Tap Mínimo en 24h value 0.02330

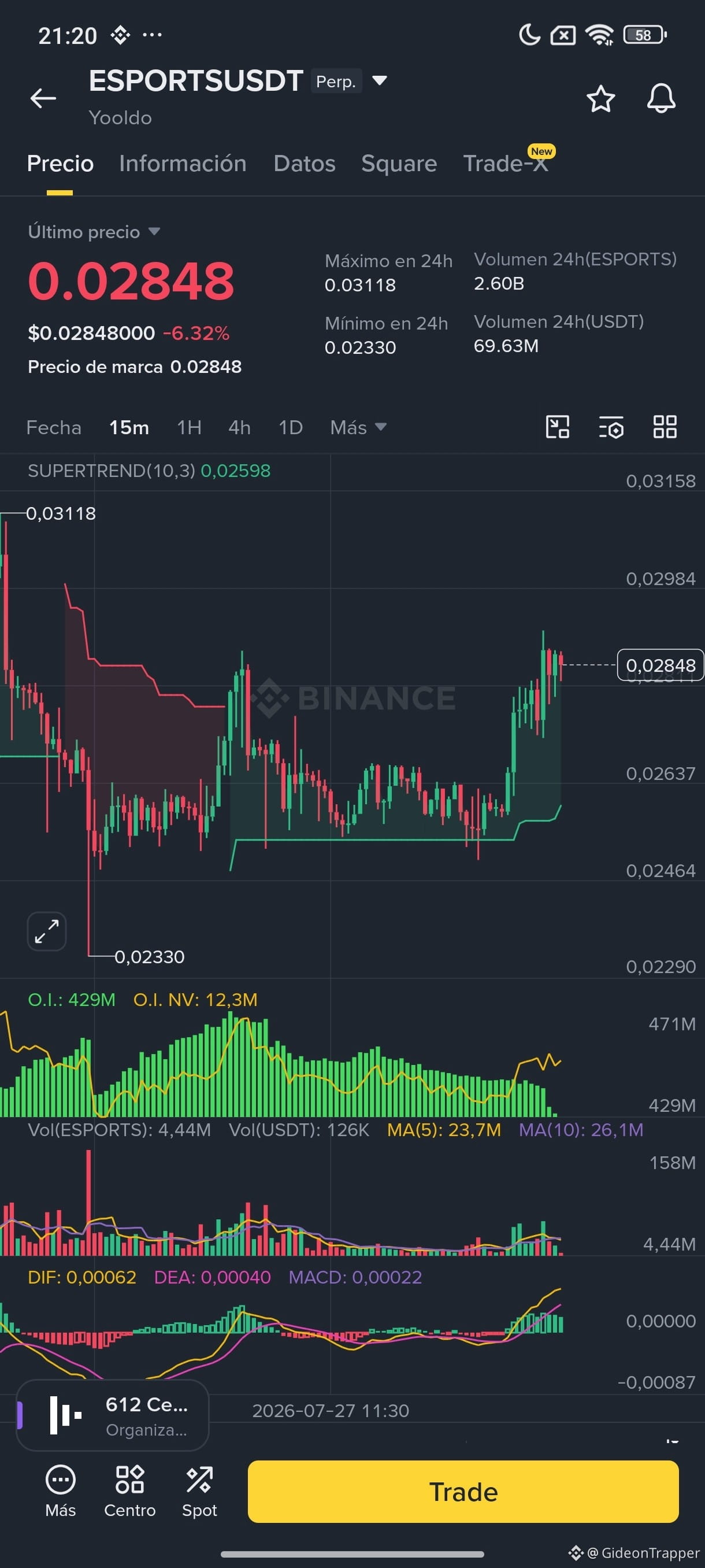click(x=360, y=347)
